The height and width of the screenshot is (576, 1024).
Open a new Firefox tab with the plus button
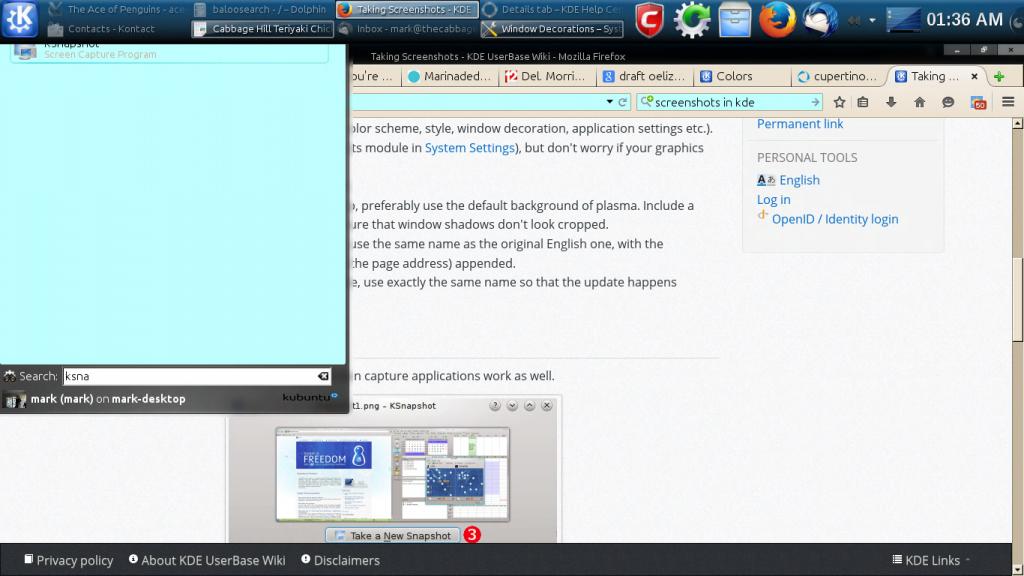point(998,76)
